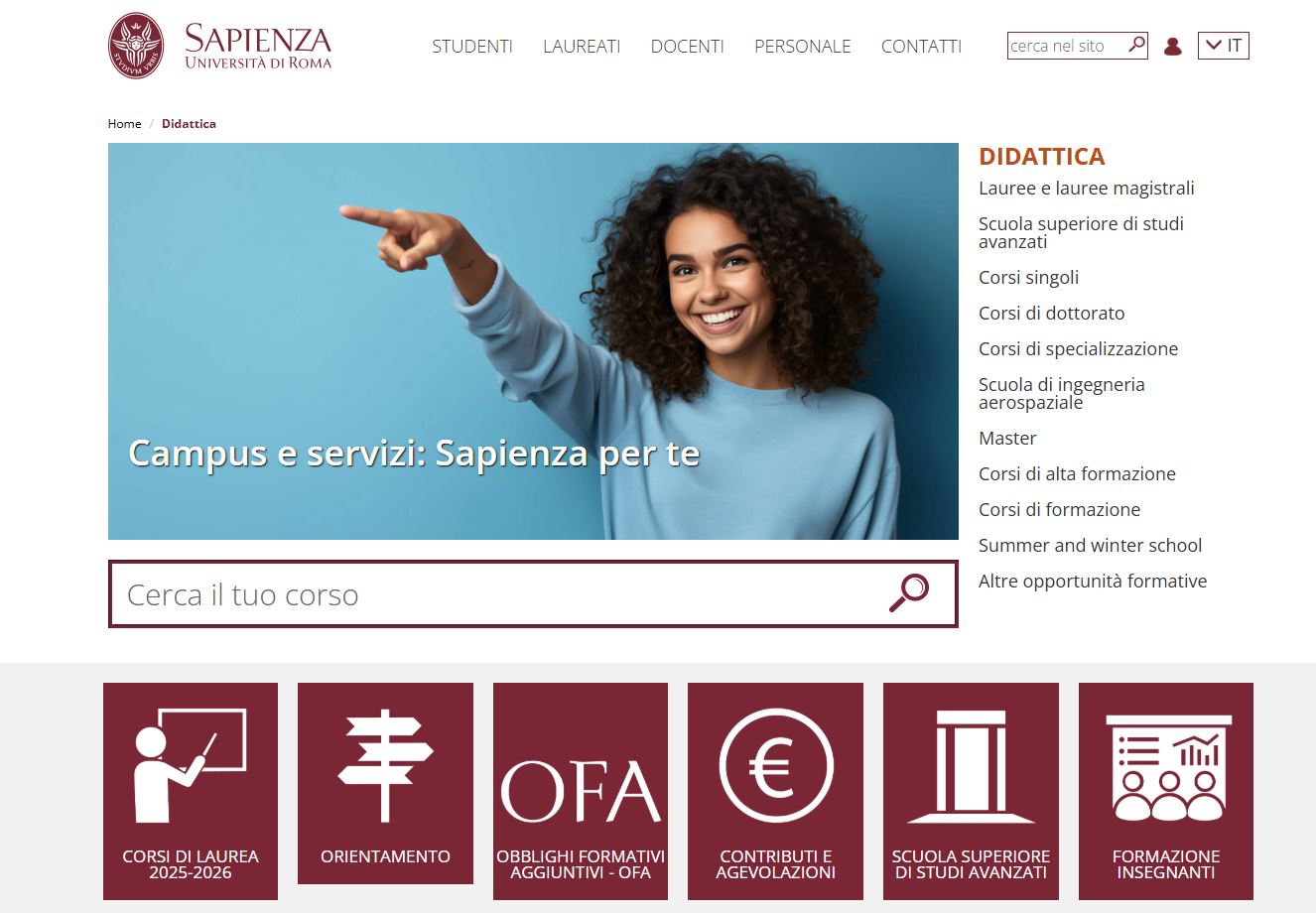Open Scuola Superiore di Studi Avanzati column tile
Image resolution: width=1316 pixels, height=913 pixels.
(971, 791)
